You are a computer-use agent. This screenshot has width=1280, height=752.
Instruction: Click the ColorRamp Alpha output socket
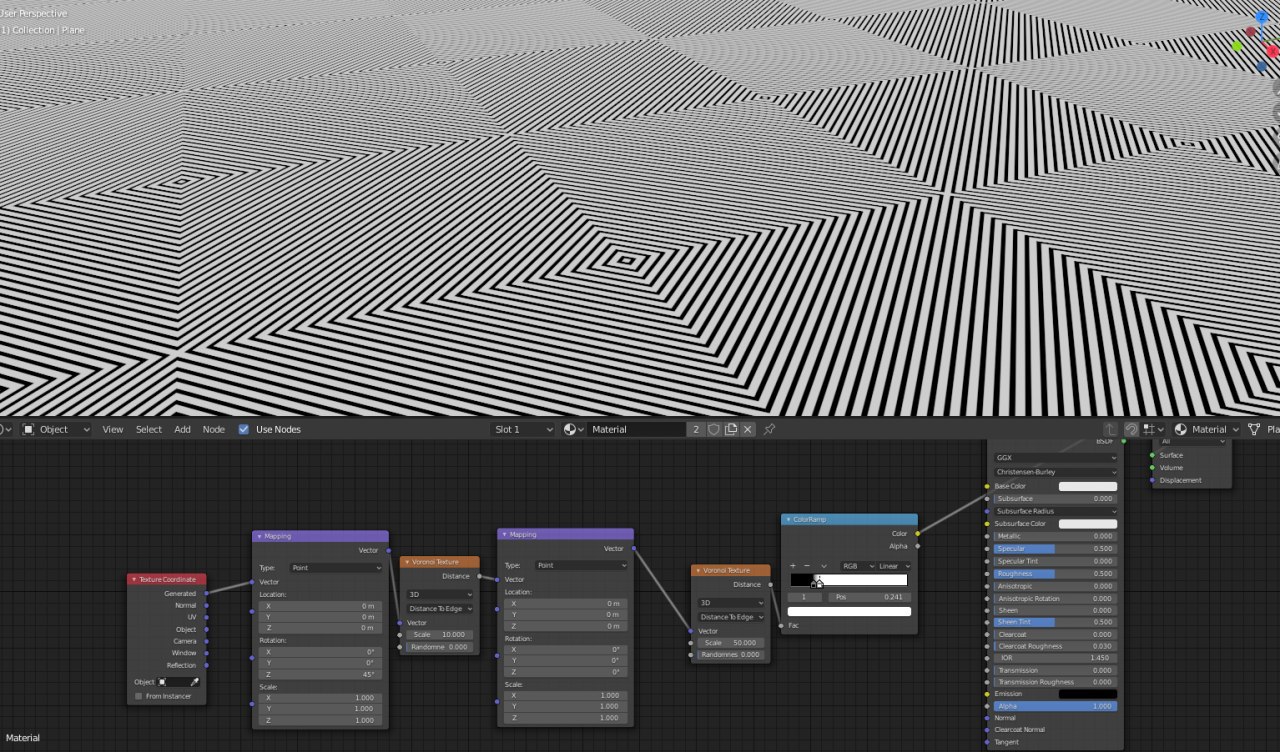pos(917,546)
